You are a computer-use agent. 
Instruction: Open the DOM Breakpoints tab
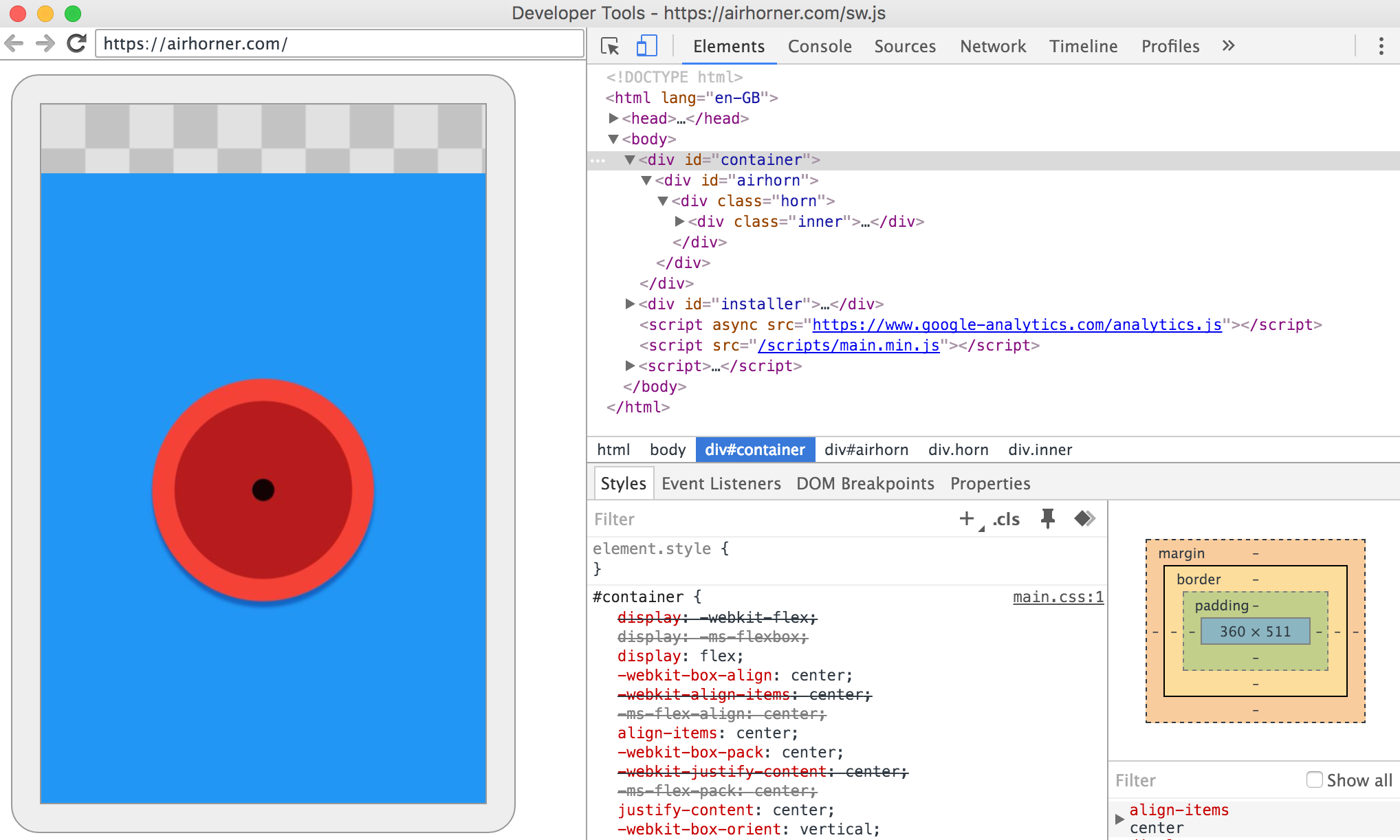coord(865,483)
